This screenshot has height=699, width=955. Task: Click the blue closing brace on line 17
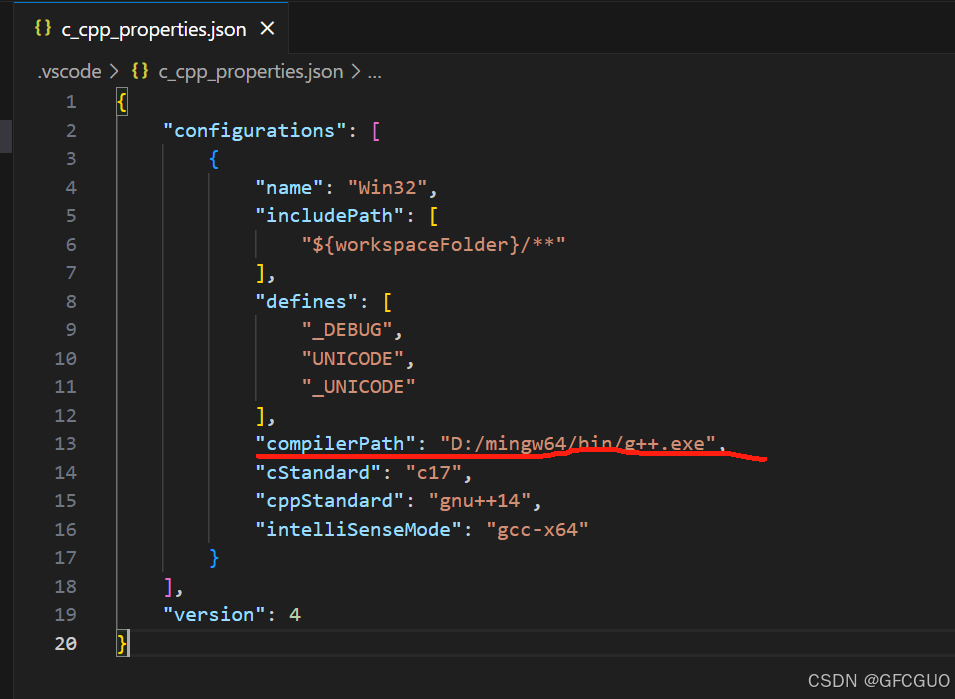pos(214,558)
